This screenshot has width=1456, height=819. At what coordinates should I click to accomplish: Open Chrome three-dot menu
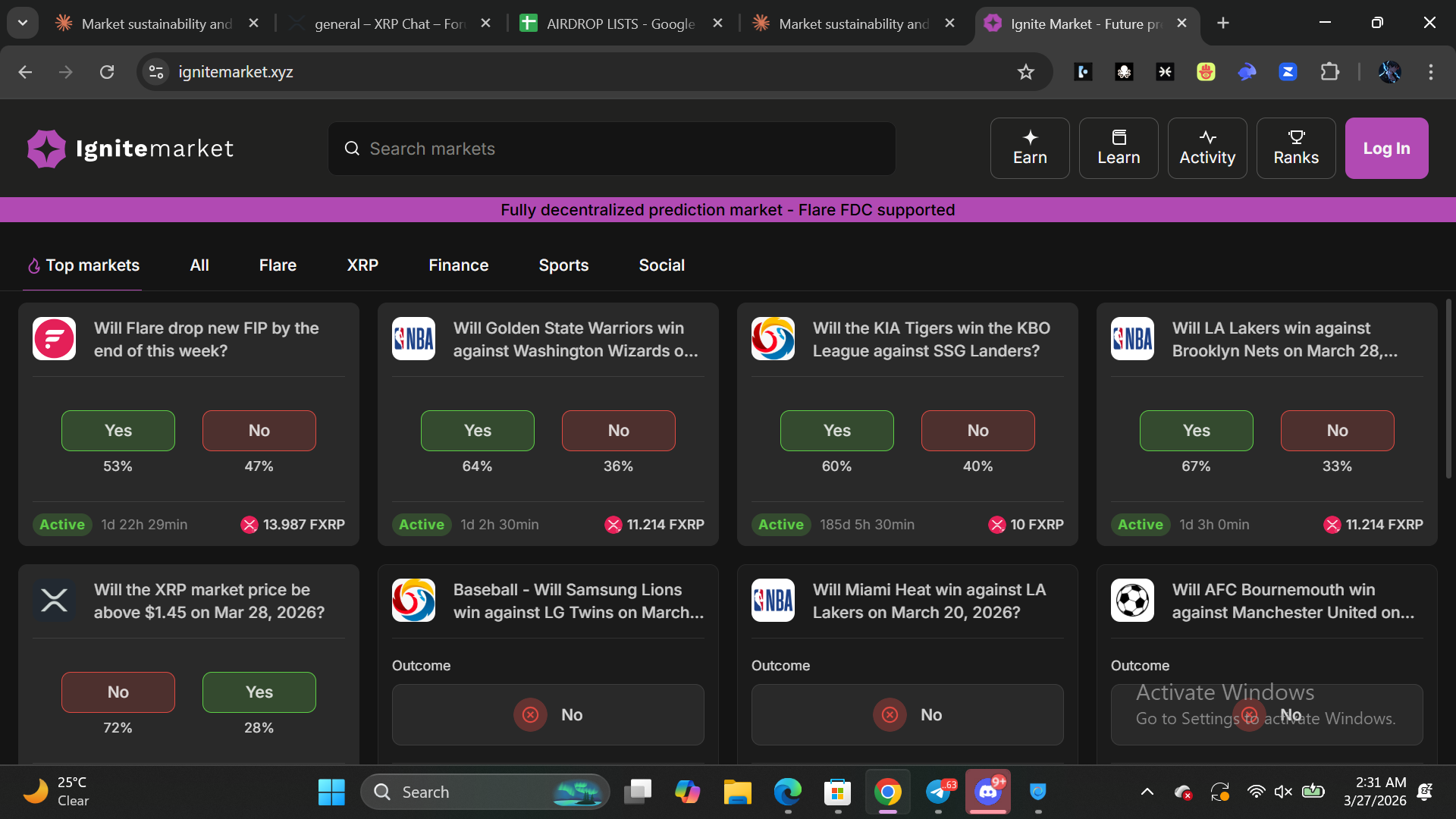coord(1430,72)
